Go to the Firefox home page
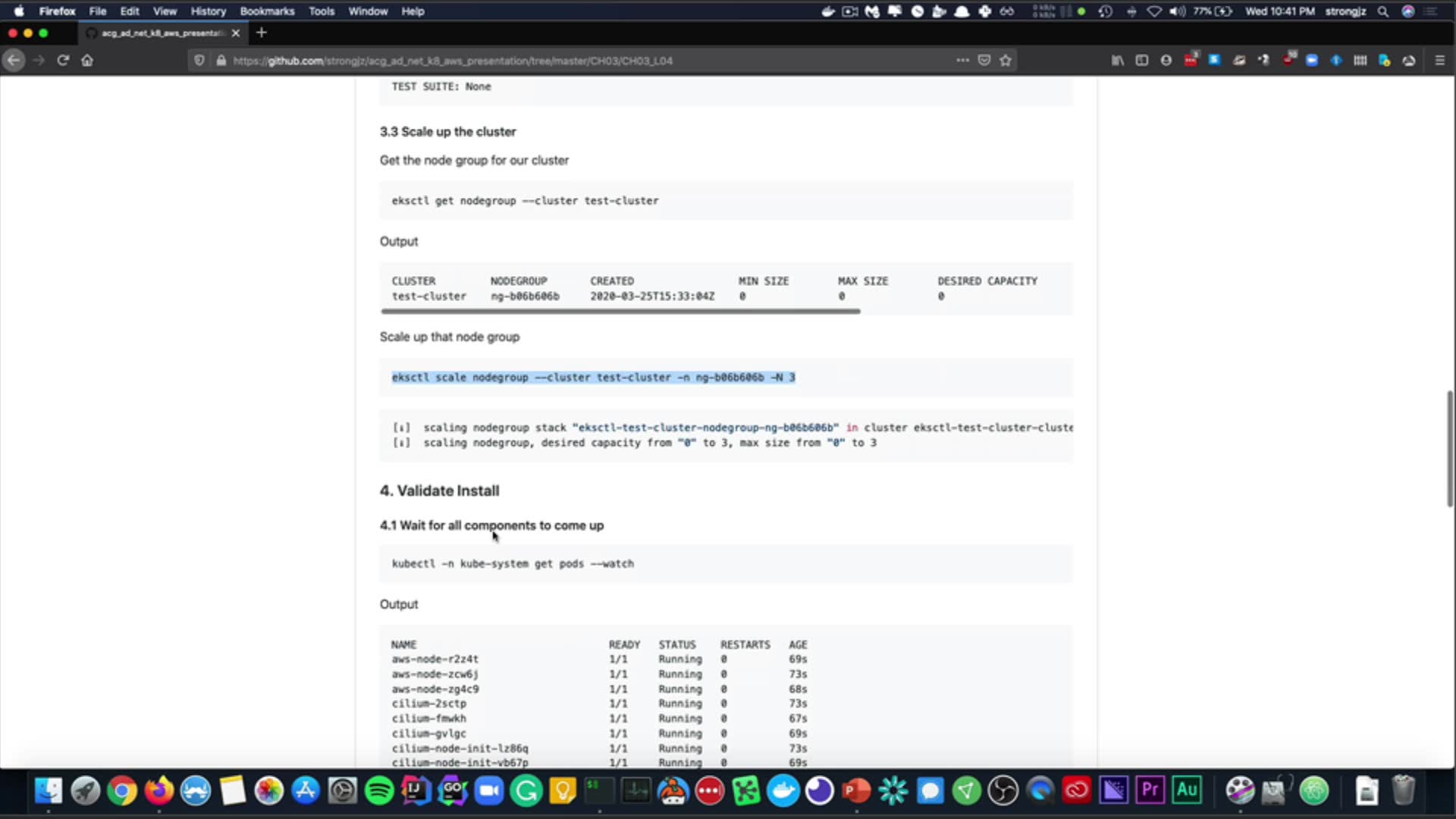 pos(87,61)
